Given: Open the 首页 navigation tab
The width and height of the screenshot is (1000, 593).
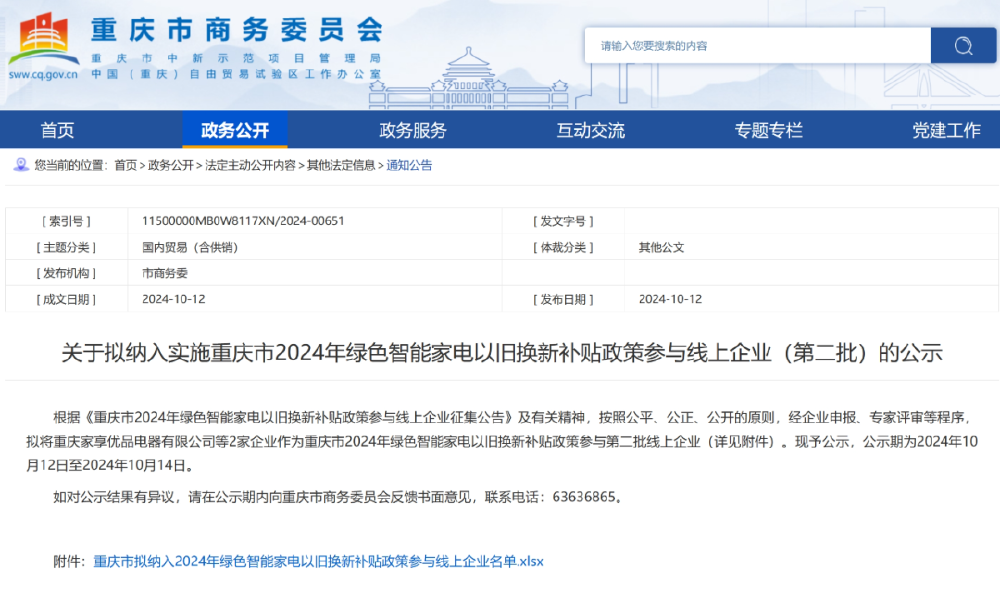Looking at the screenshot, I should (57, 130).
